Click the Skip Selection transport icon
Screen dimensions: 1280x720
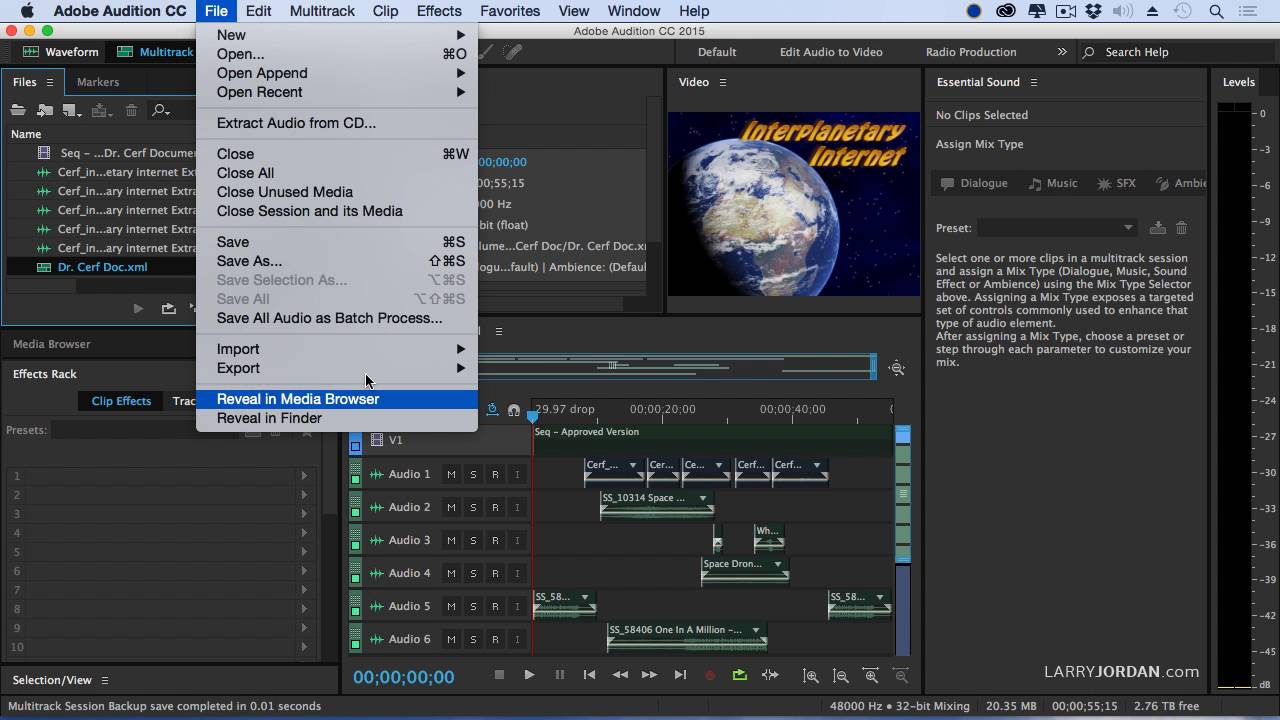770,675
